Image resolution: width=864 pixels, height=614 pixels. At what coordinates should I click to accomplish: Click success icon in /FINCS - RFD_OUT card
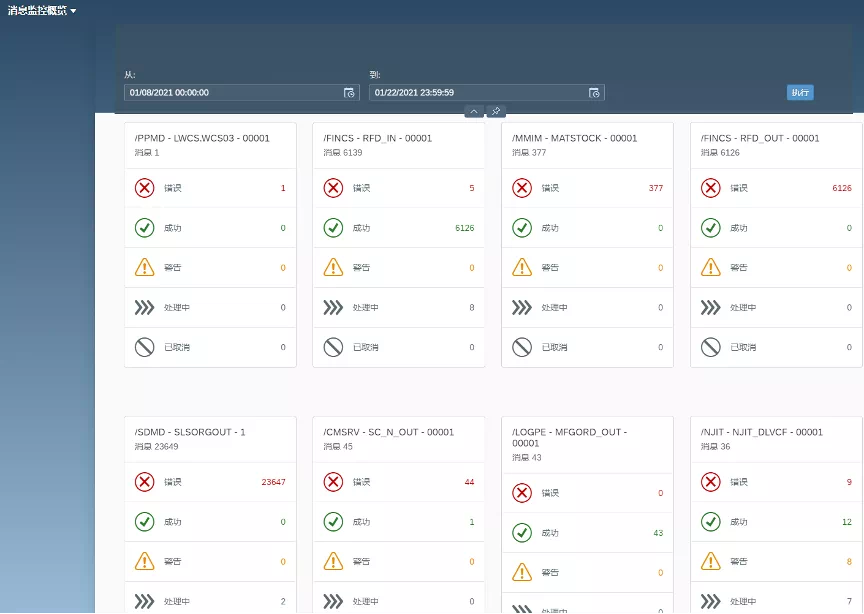(711, 228)
